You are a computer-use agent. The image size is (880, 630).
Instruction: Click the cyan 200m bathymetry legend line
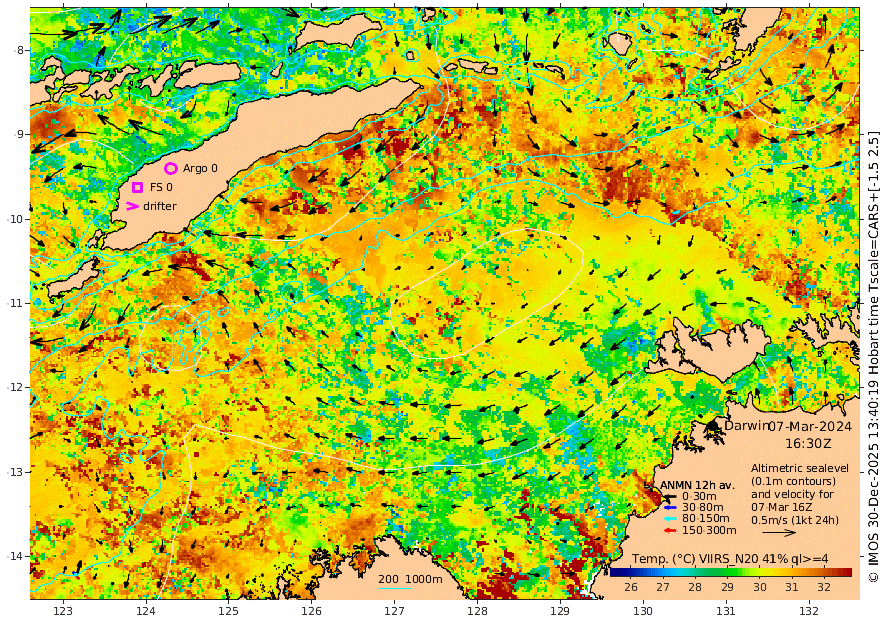(x=395, y=588)
